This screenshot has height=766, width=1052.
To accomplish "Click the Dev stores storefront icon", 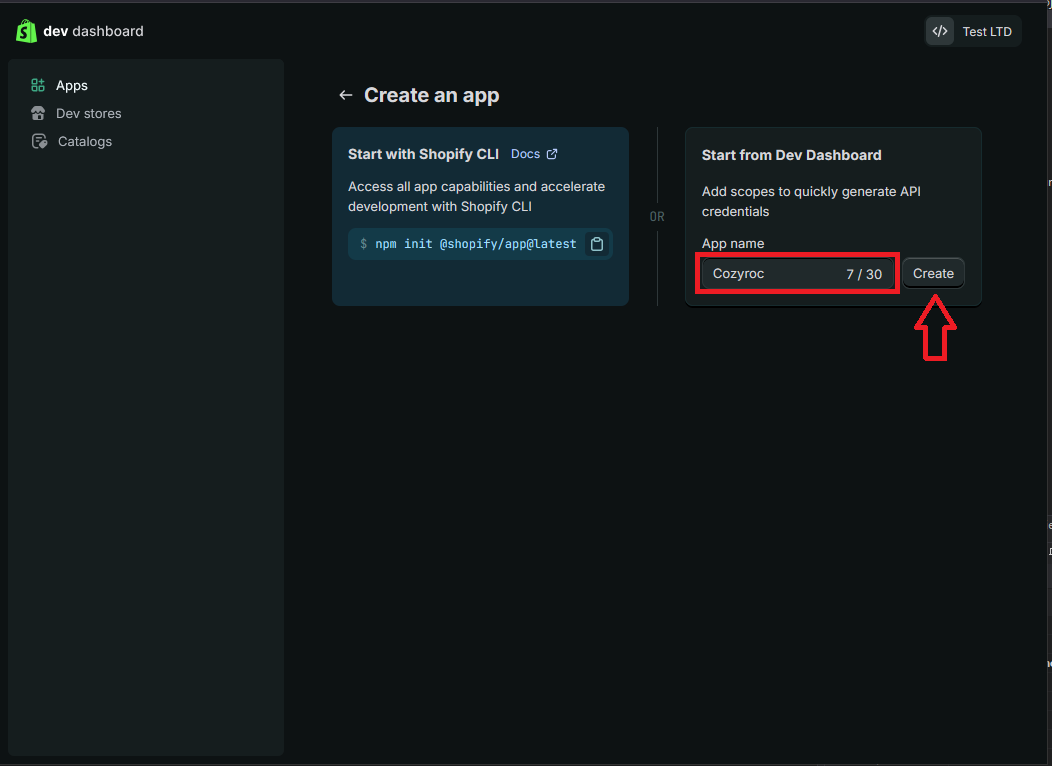I will point(38,114).
